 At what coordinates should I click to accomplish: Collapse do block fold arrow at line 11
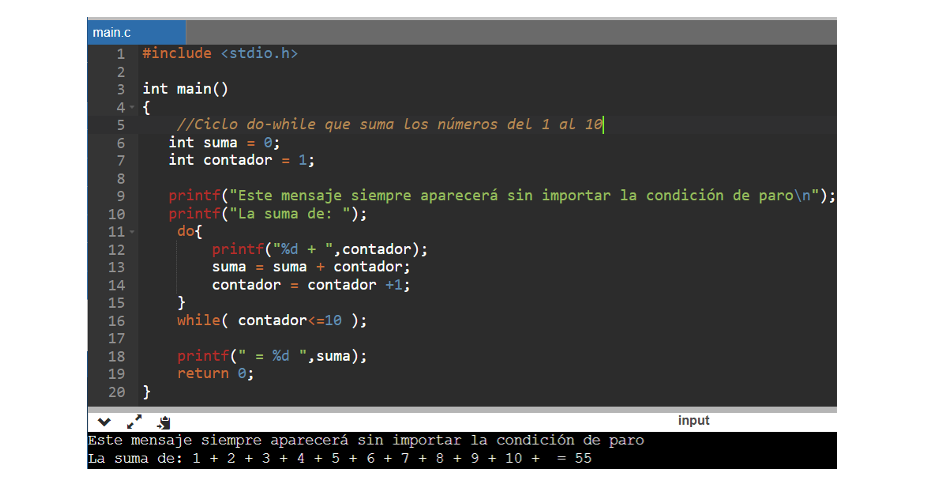click(132, 232)
